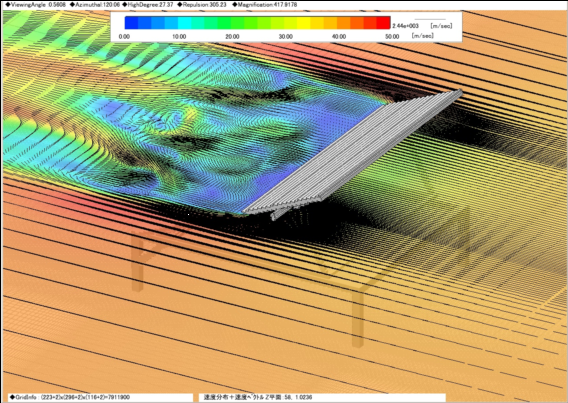
Task: Pick the dark blue legend swatch
Action: 131,23
